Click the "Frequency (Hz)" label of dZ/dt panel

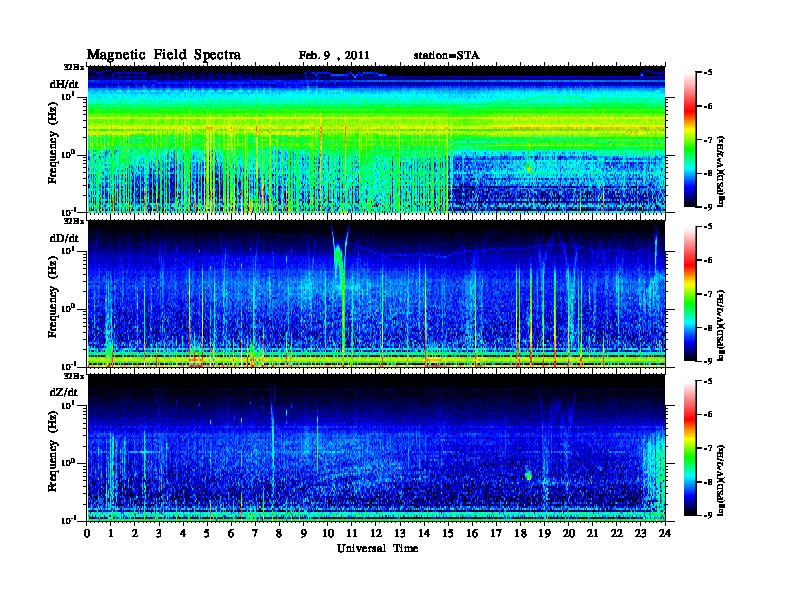54,451
